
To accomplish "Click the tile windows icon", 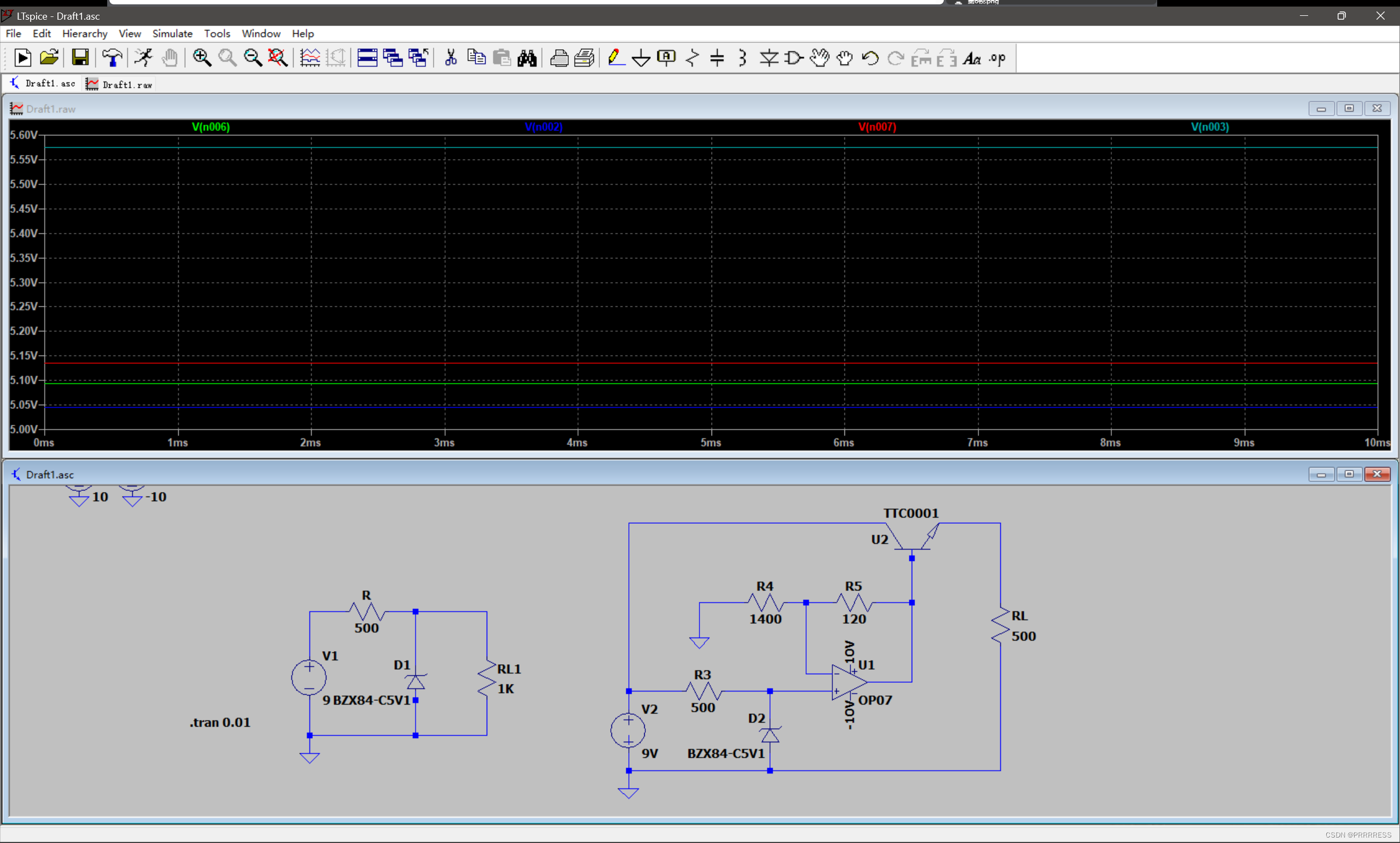I will (x=367, y=57).
